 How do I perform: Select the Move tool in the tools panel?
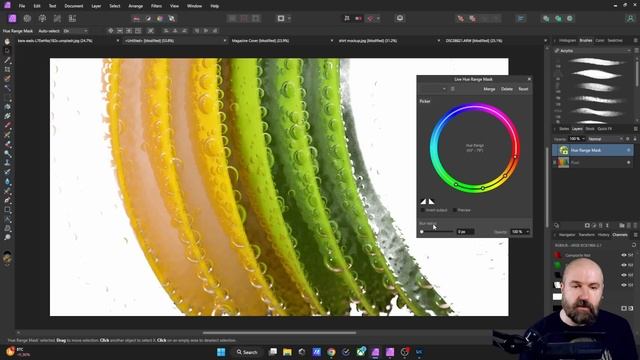pos(7,51)
